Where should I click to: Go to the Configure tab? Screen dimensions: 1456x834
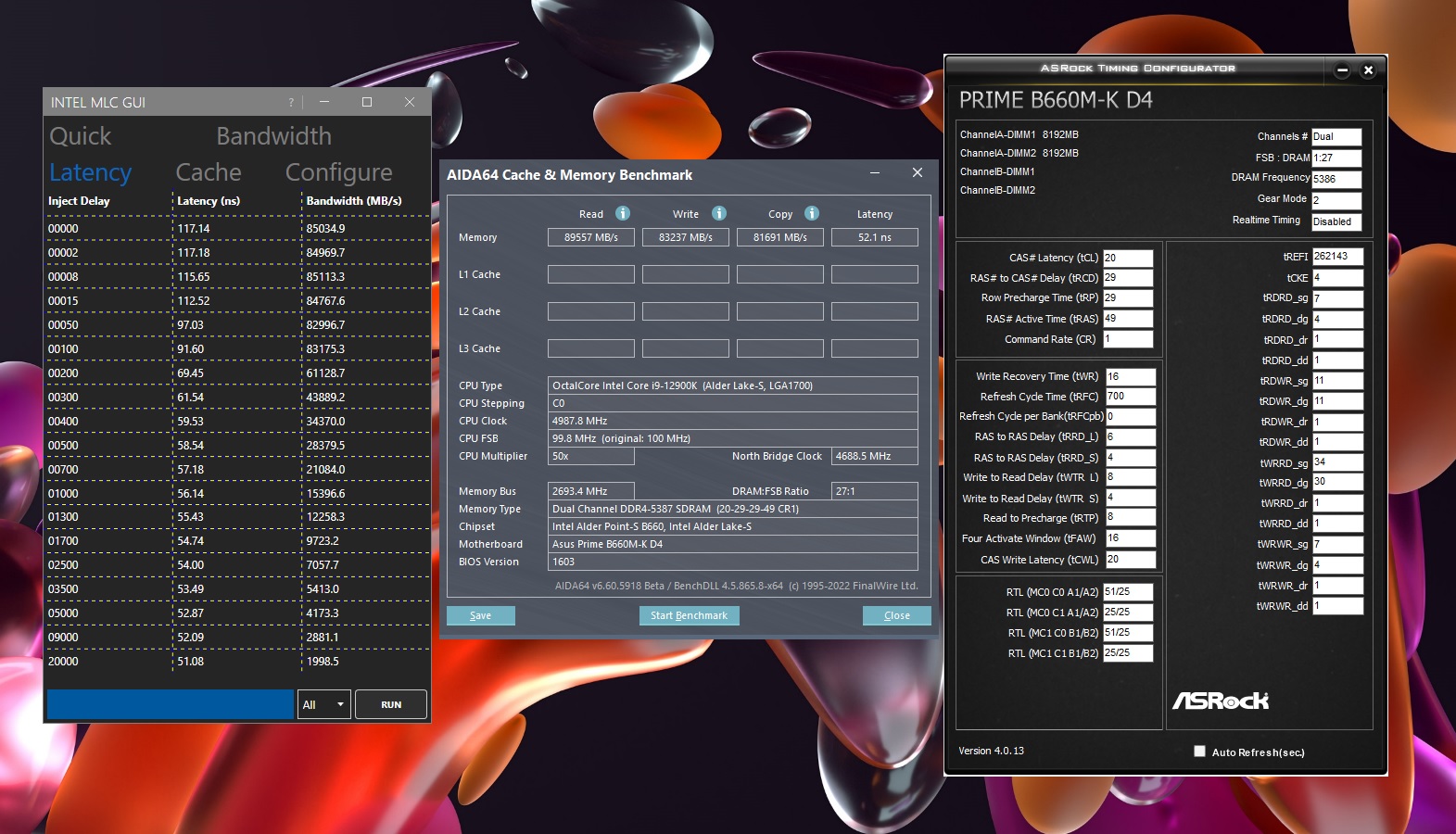pyautogui.click(x=338, y=172)
